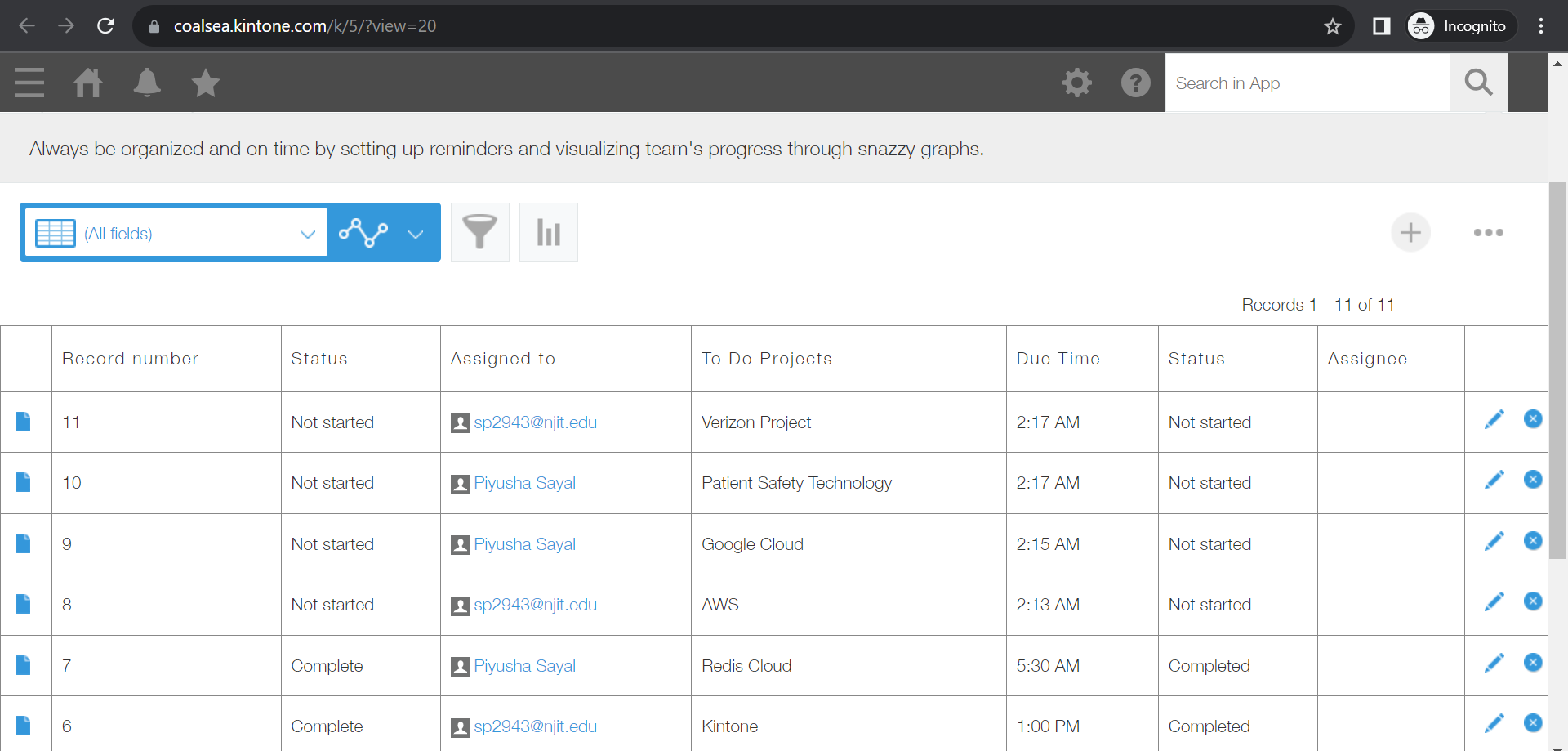The image size is (1568, 751).
Task: Open the sp2943@njit.edu link for Verizon Project
Action: pyautogui.click(x=535, y=422)
